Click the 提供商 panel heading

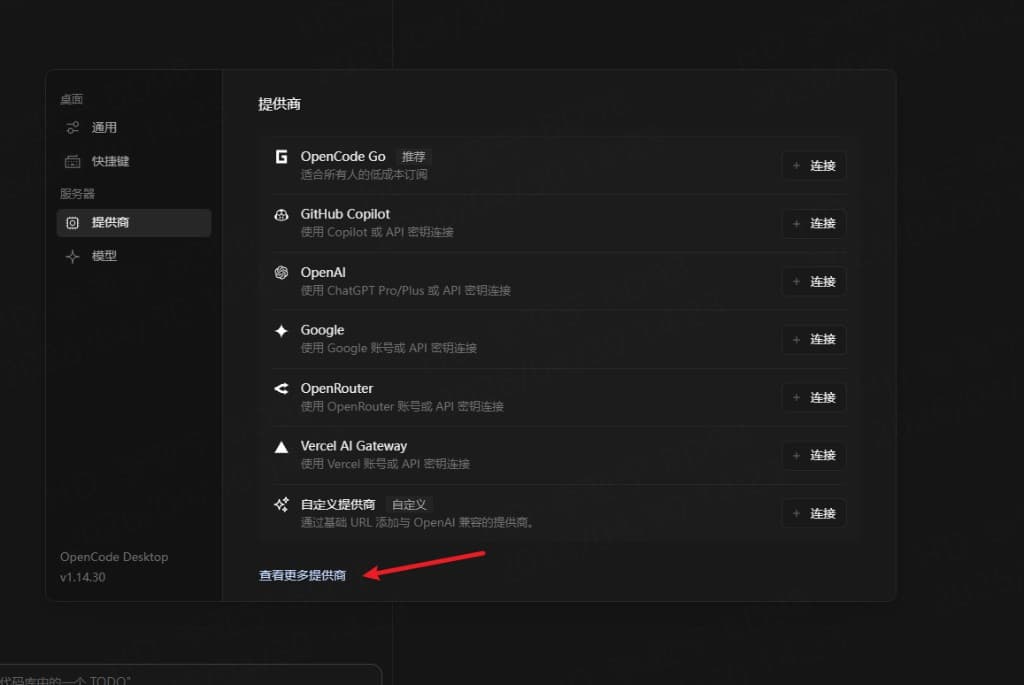pos(279,104)
